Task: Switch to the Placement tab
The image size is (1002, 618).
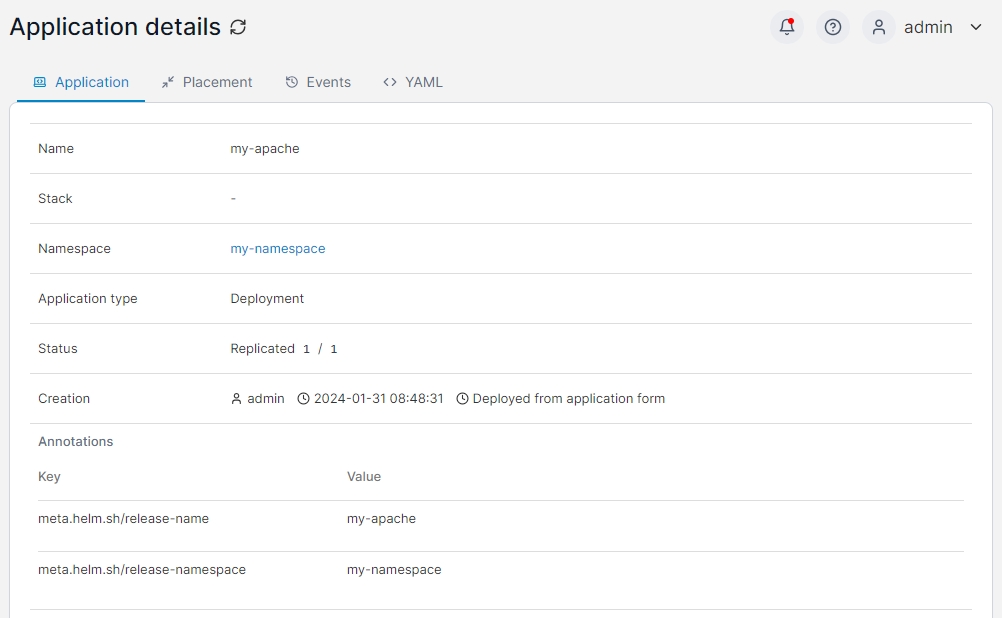Action: click(x=207, y=82)
